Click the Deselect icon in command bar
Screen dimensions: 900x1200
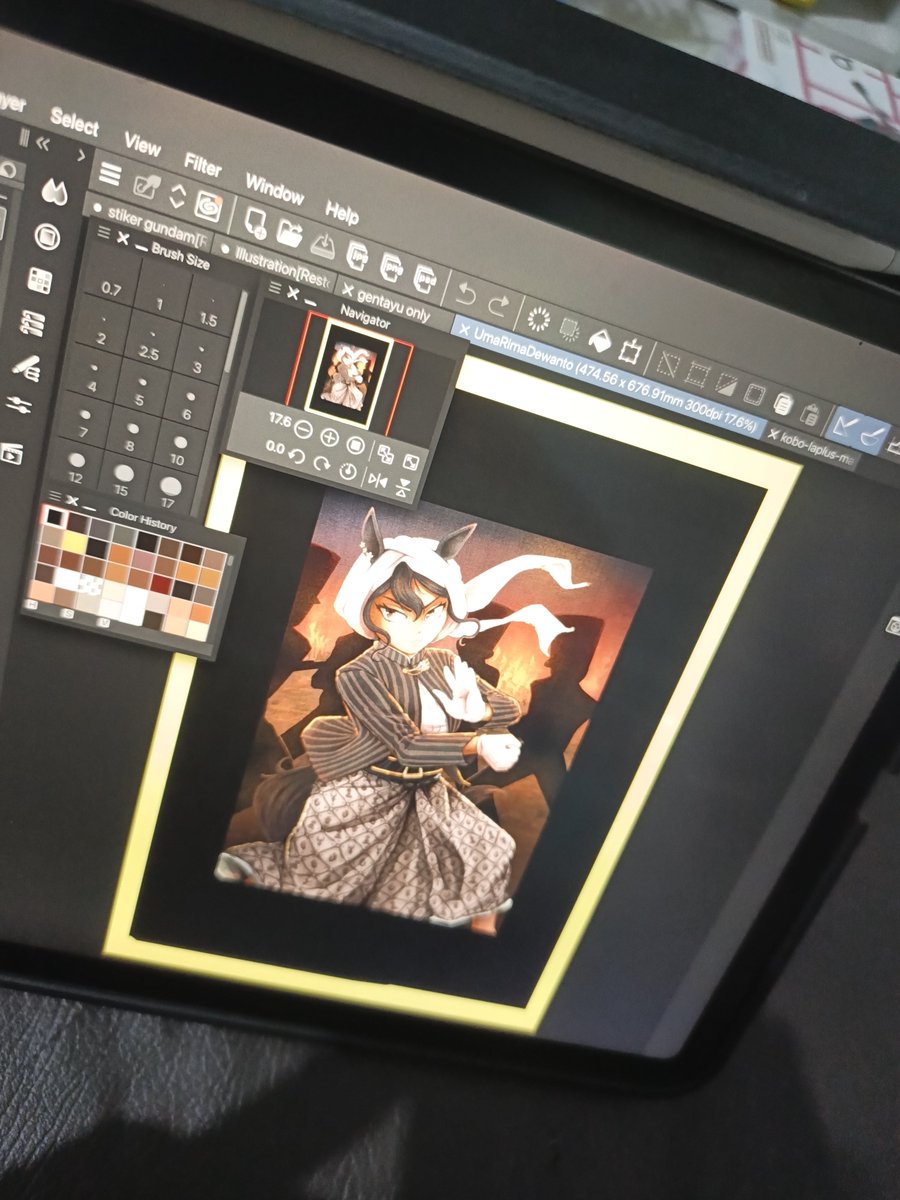(669, 366)
